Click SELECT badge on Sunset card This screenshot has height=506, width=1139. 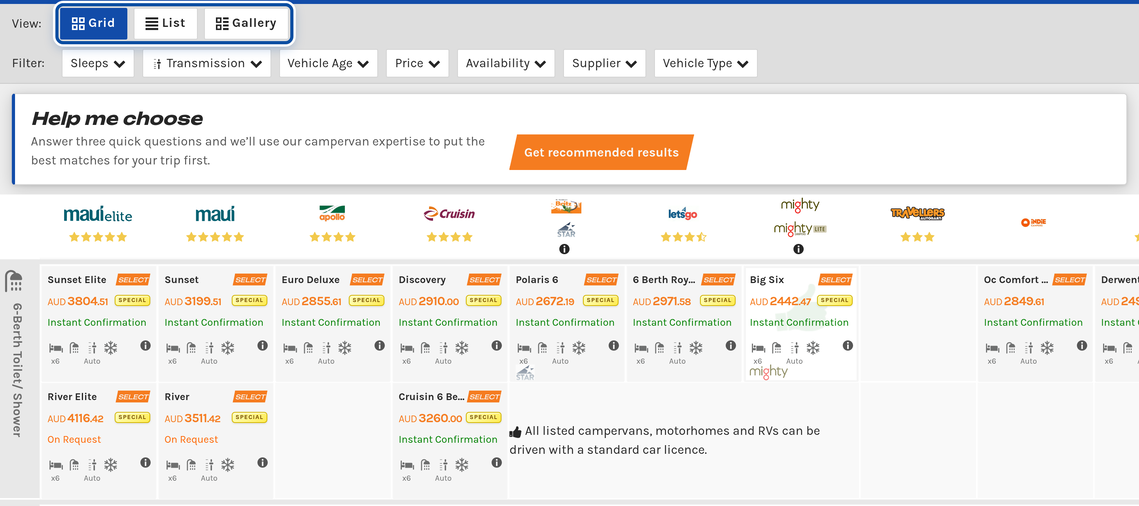click(250, 279)
